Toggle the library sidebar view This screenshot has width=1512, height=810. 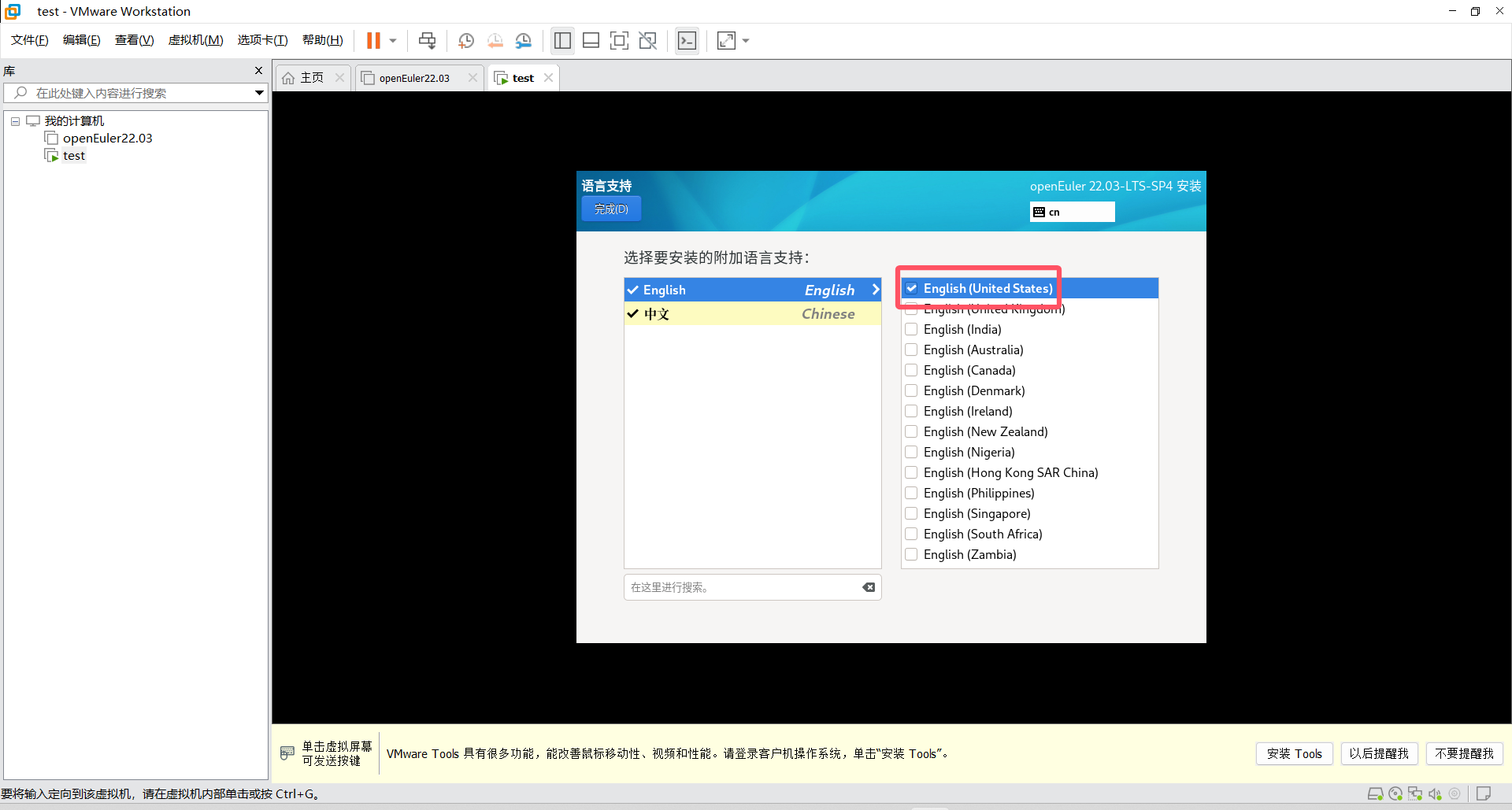pyautogui.click(x=562, y=40)
